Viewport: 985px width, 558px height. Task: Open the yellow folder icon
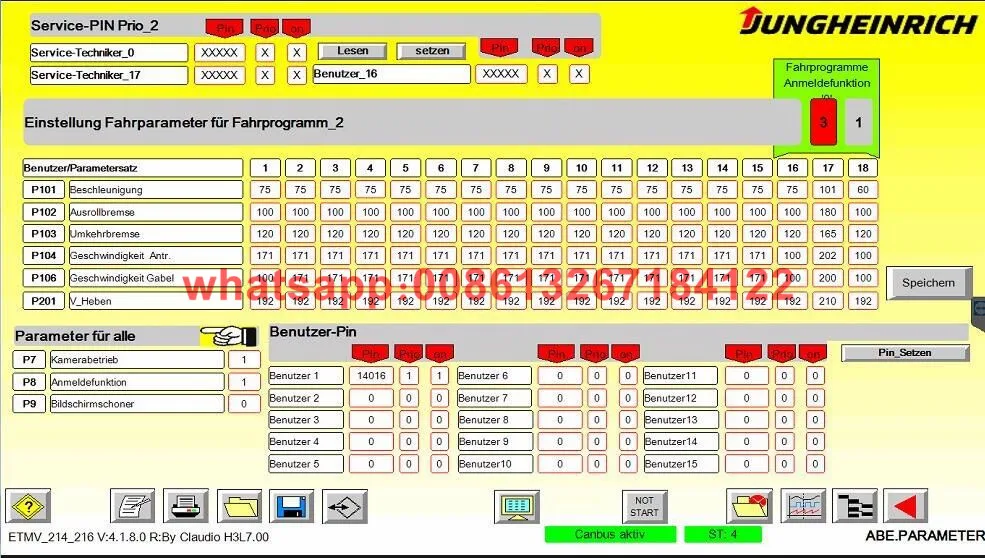(239, 506)
